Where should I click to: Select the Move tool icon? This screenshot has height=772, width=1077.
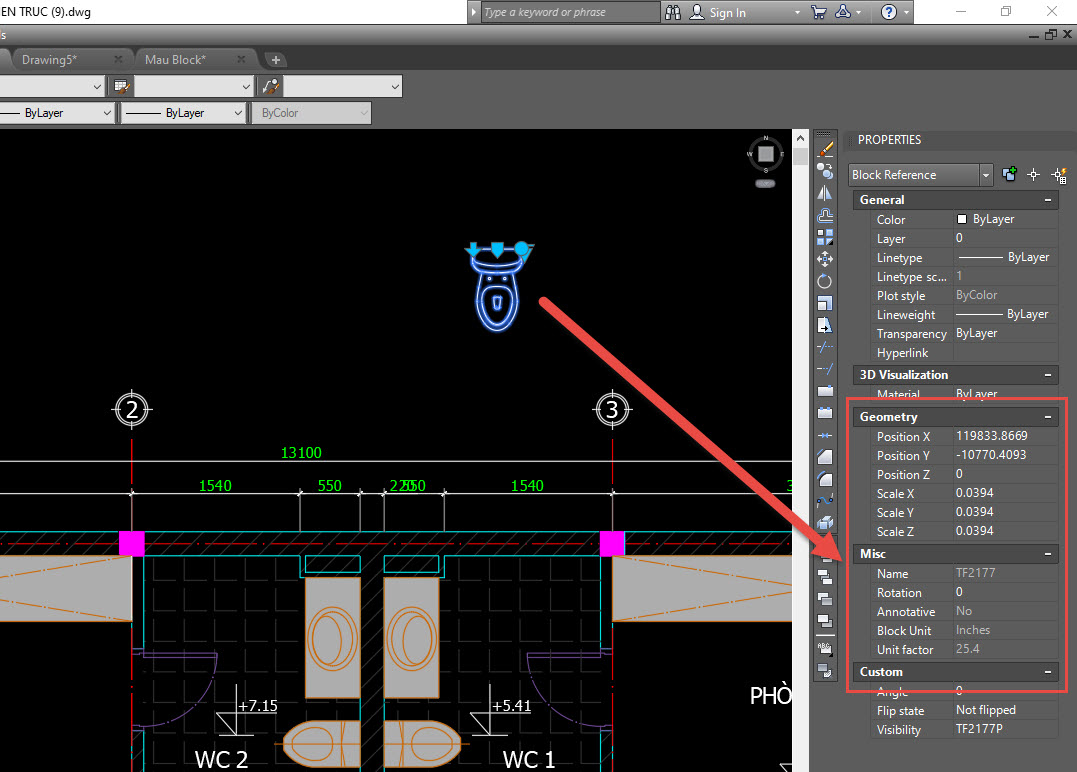pos(825,259)
